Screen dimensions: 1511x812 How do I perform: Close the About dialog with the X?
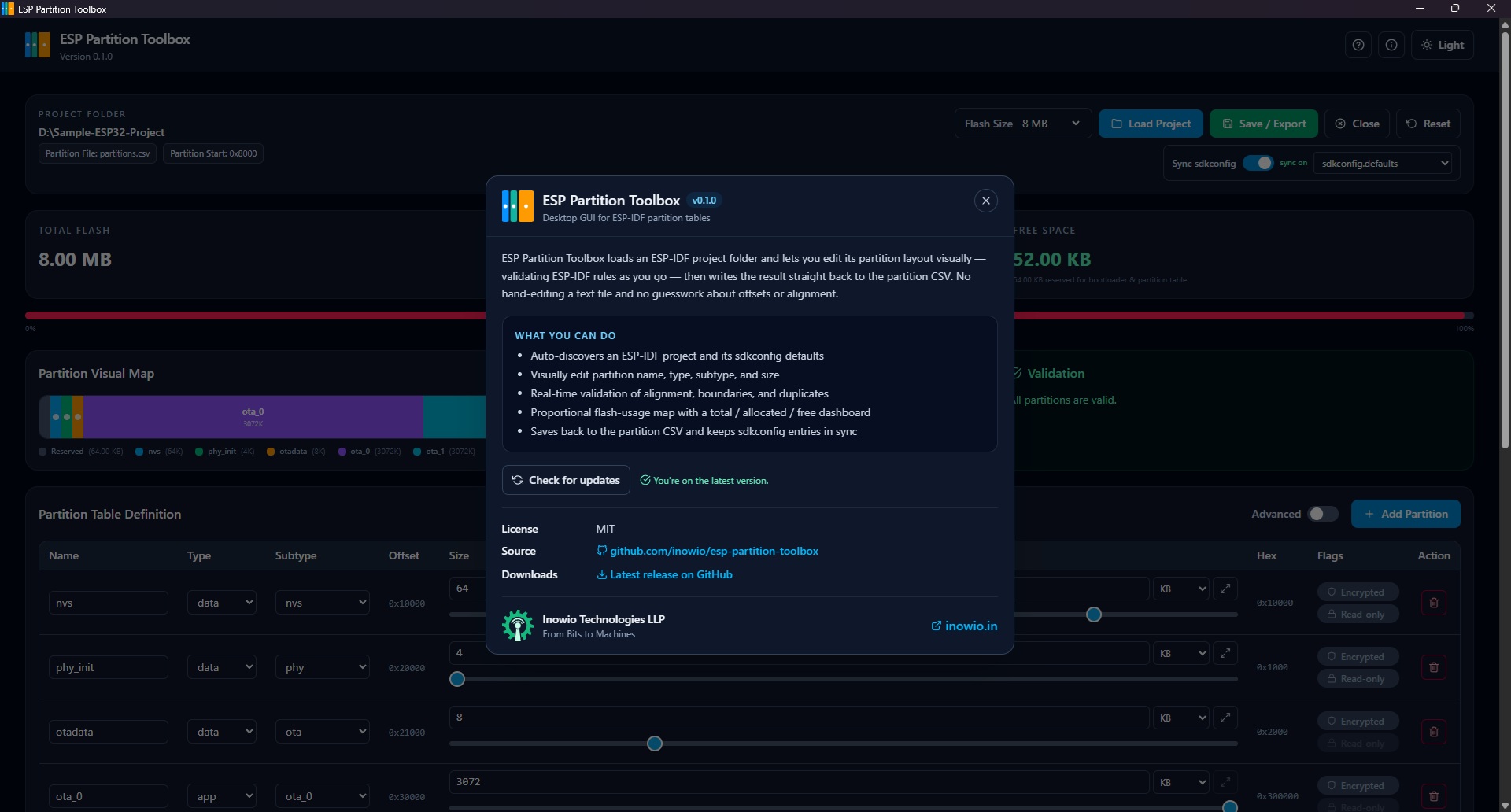(x=985, y=201)
